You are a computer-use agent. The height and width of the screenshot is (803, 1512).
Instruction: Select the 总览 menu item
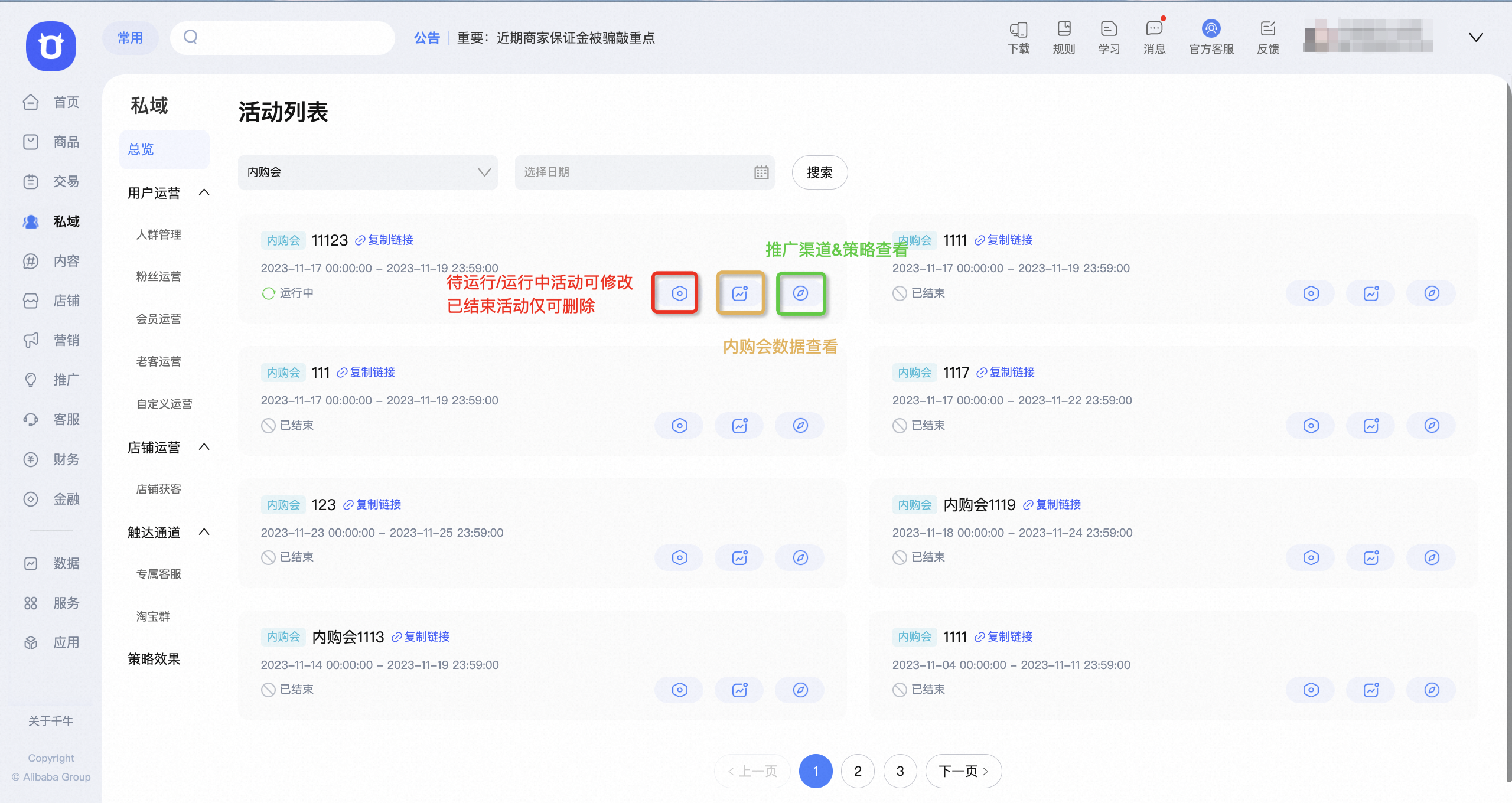coord(164,149)
